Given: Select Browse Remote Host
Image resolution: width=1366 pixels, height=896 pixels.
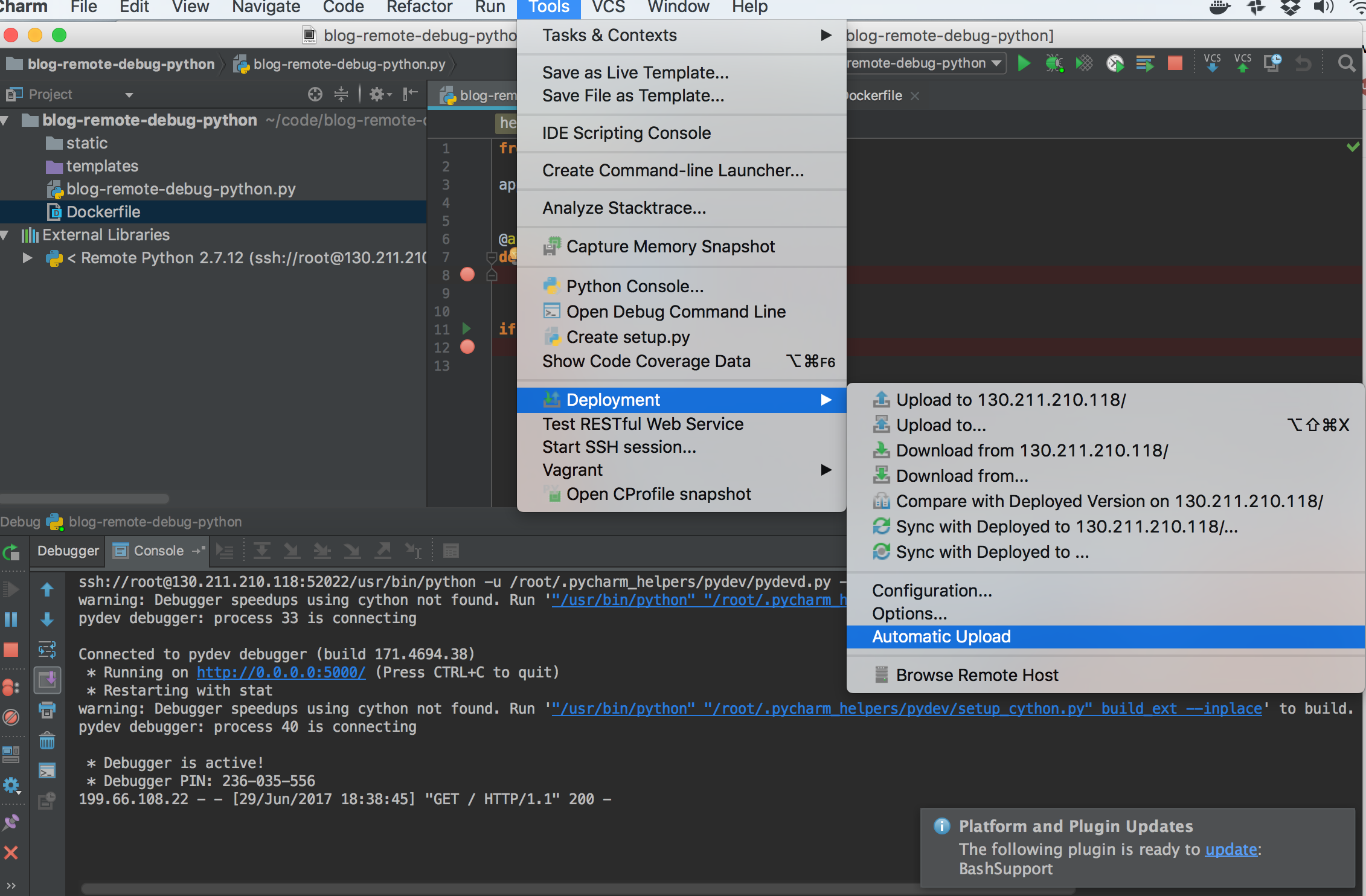Looking at the screenshot, I should point(1105,675).
